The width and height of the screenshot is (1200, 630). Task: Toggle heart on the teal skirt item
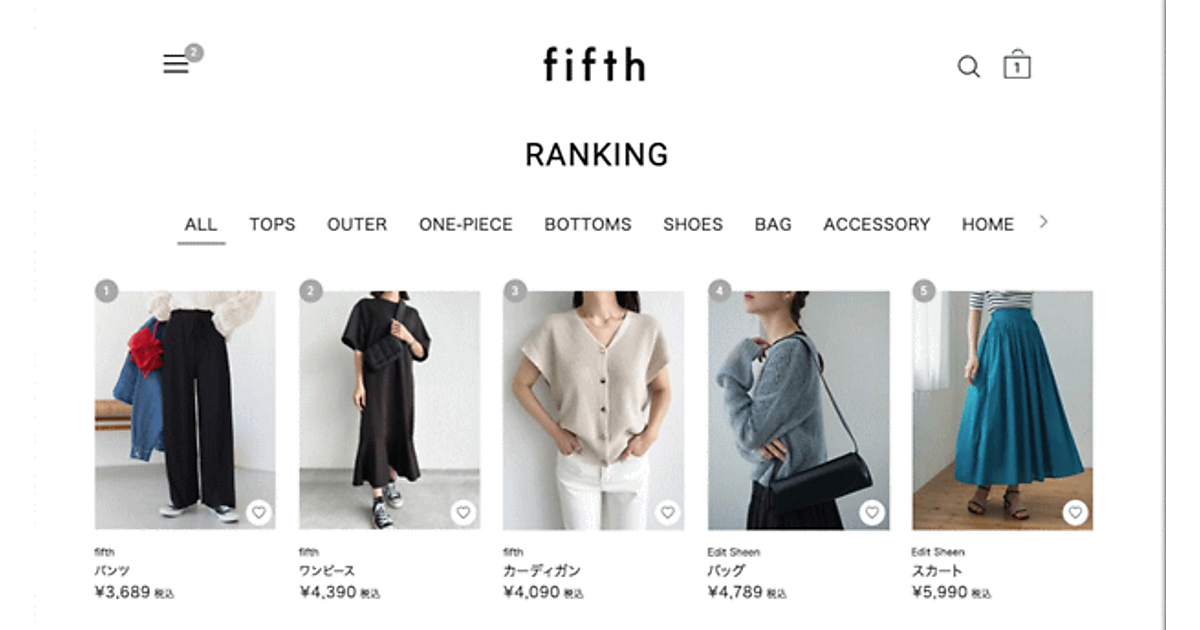click(x=1075, y=513)
